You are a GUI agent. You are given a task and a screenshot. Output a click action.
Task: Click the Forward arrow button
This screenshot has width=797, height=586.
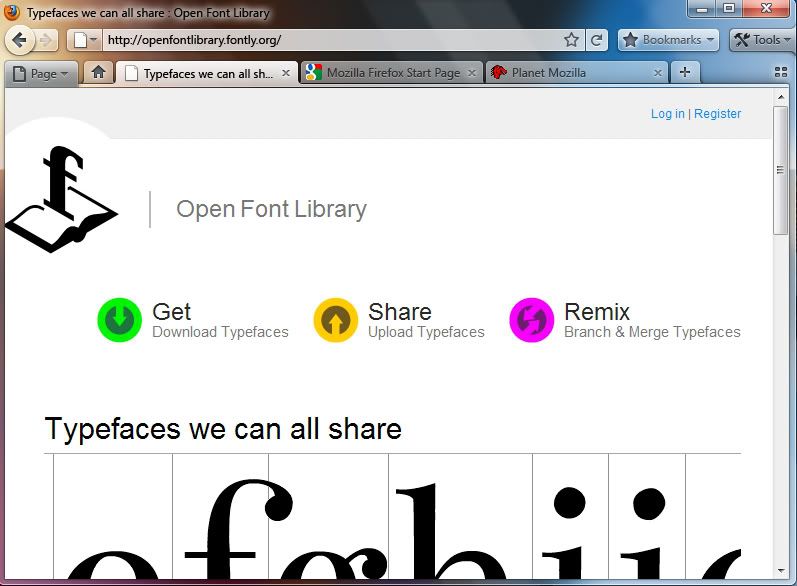46,40
